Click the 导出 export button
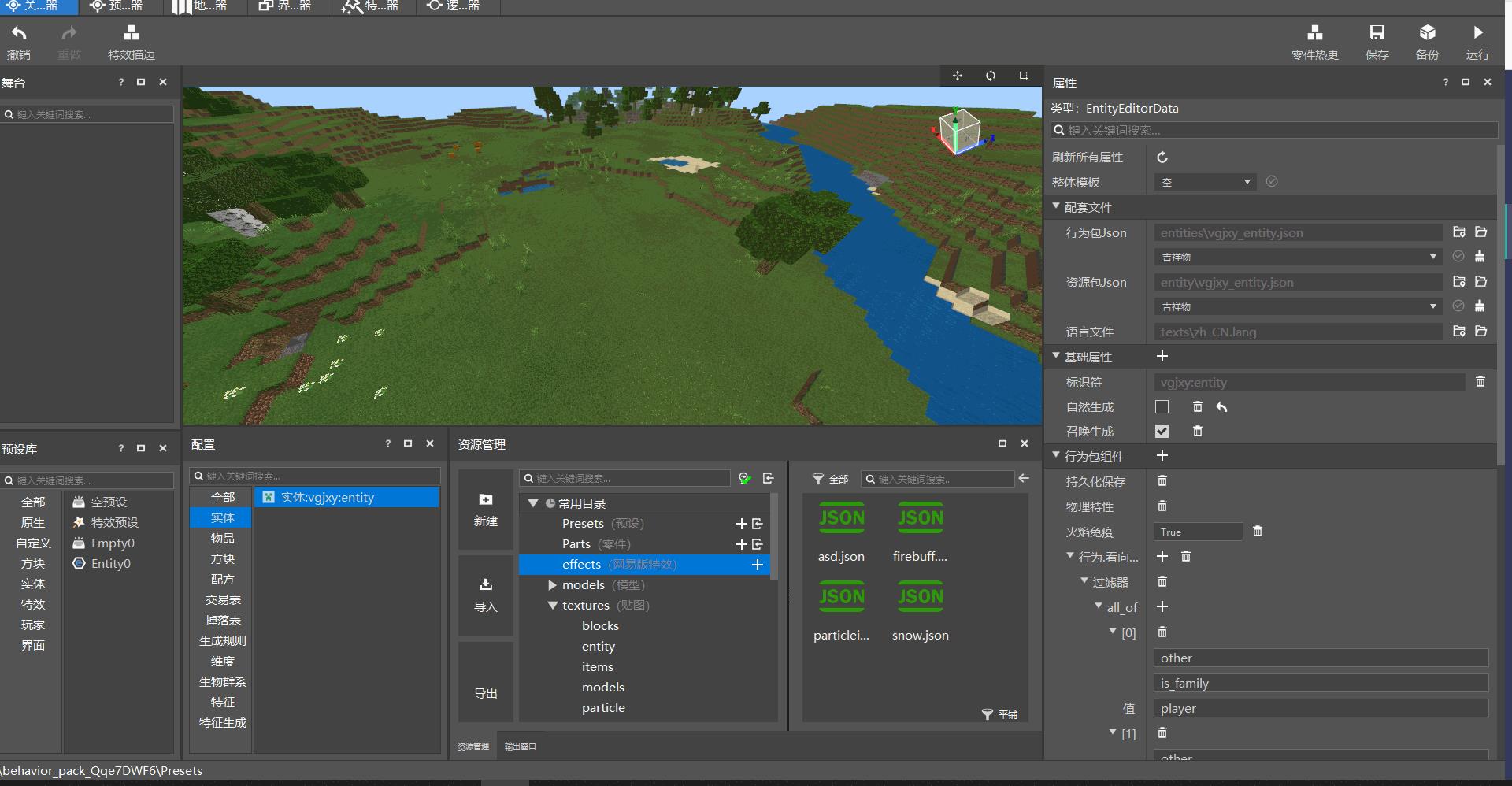Screen dimensions: 1512x786 (486, 682)
